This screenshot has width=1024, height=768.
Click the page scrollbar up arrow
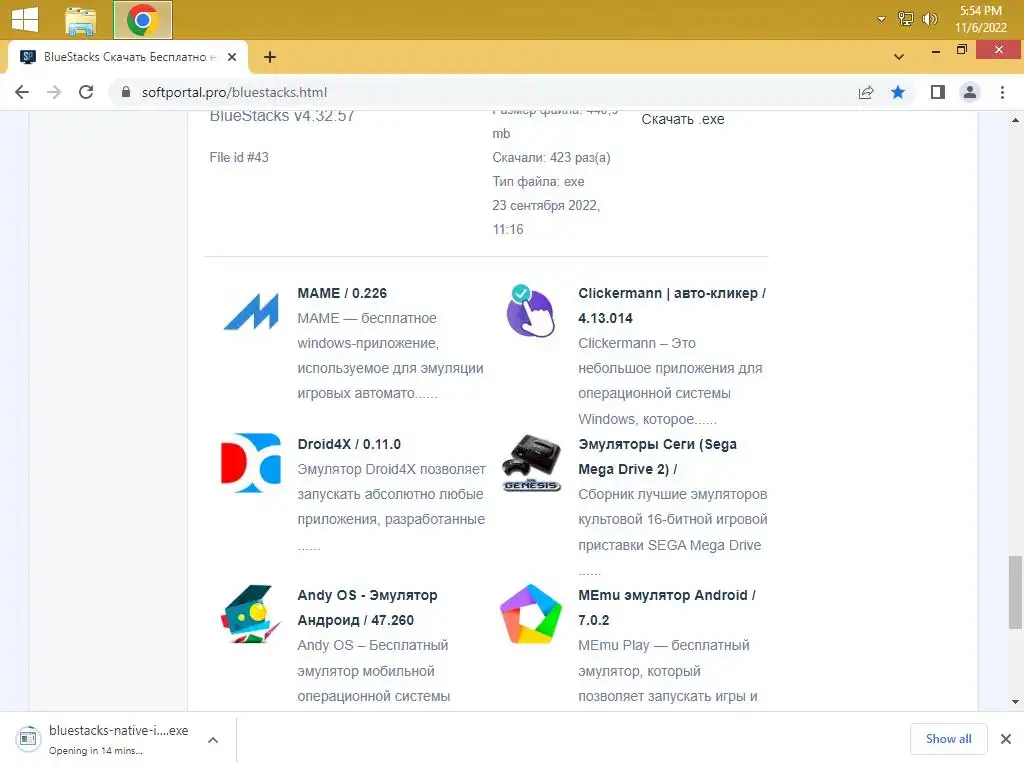point(1015,120)
